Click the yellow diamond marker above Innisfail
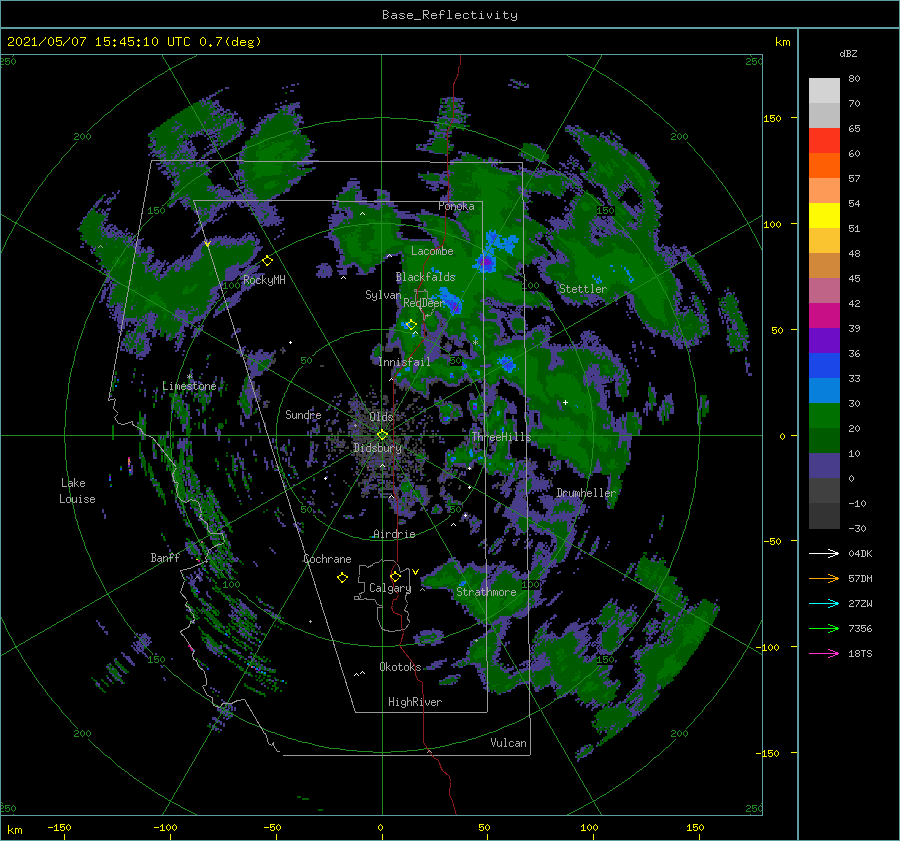This screenshot has width=900, height=841. click(x=411, y=325)
